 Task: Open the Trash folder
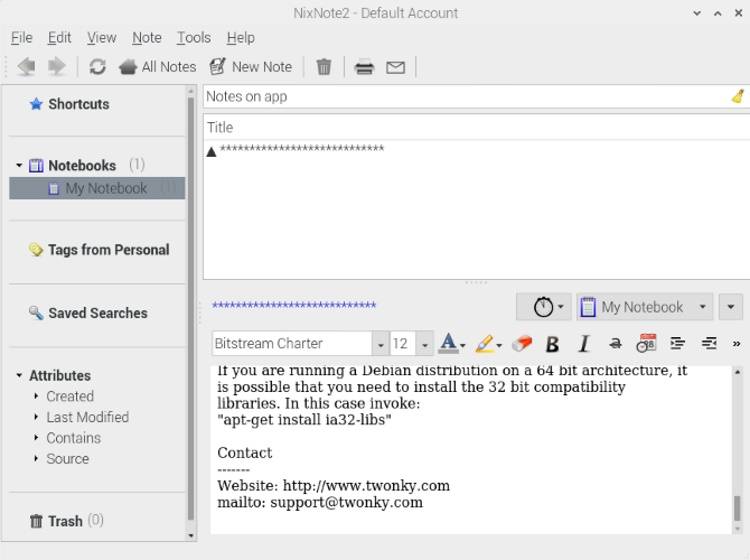coord(66,521)
